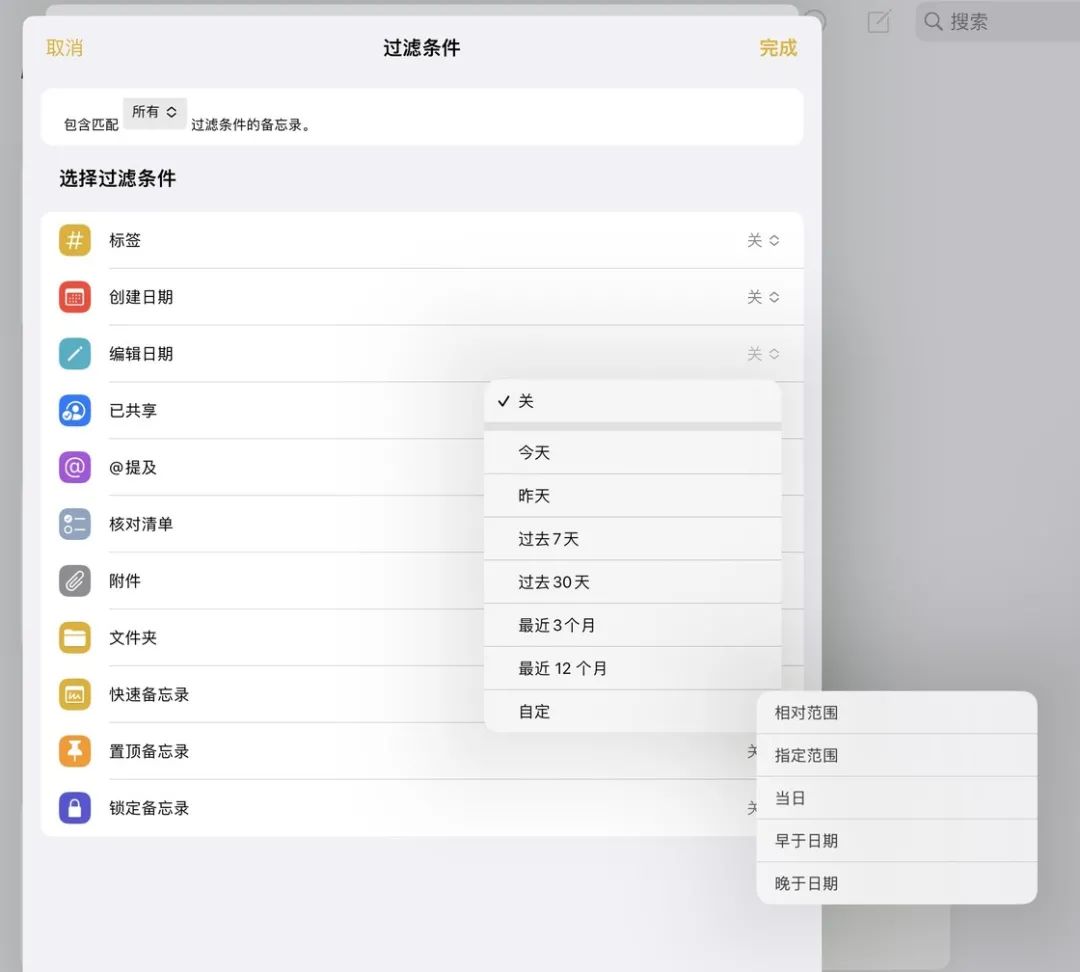1080x972 pixels.
Task: Open the 标签 filter 关 dropdown
Action: click(763, 240)
